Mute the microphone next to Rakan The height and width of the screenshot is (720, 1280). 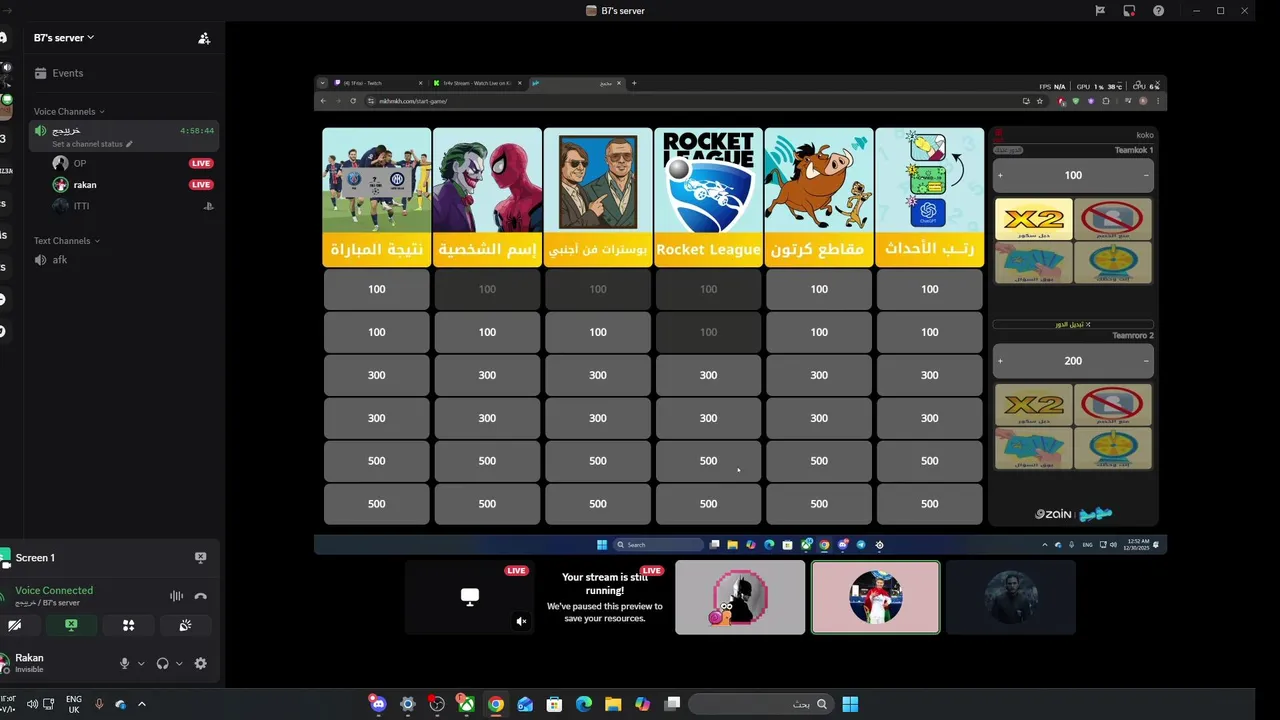tap(125, 663)
